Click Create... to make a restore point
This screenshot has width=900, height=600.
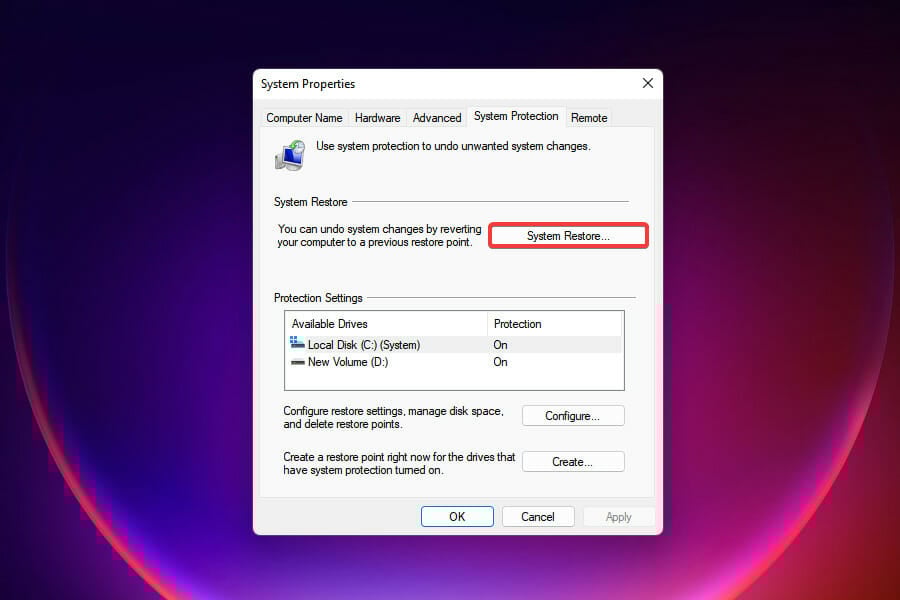(573, 462)
